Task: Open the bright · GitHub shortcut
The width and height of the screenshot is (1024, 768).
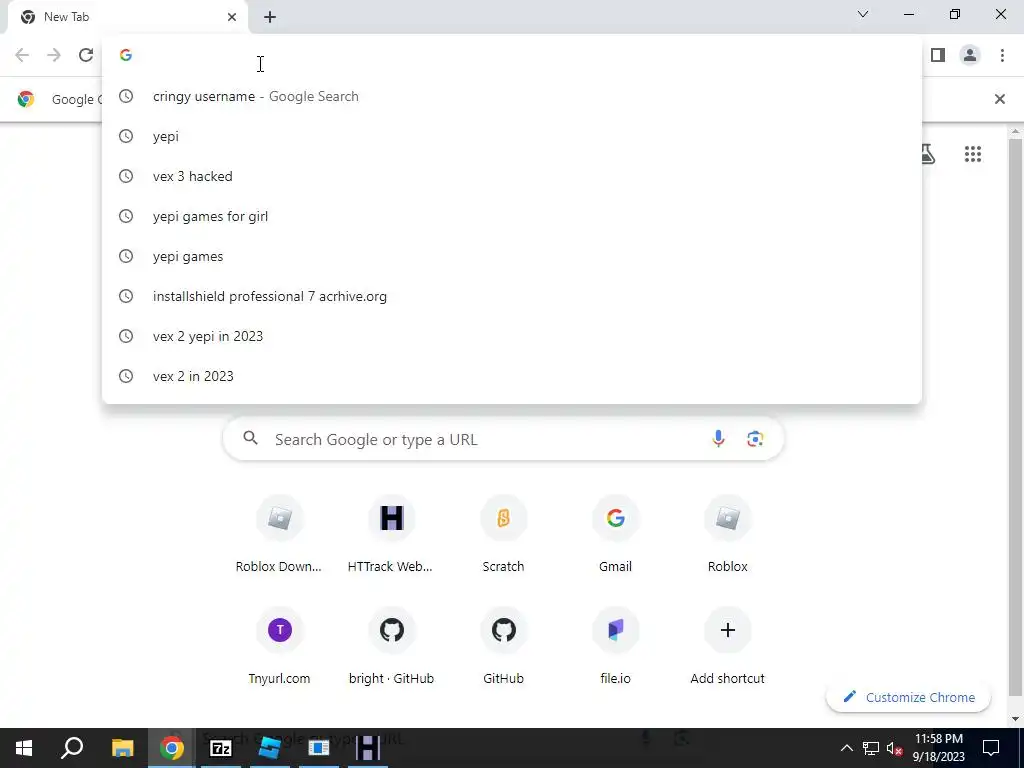Action: click(391, 647)
